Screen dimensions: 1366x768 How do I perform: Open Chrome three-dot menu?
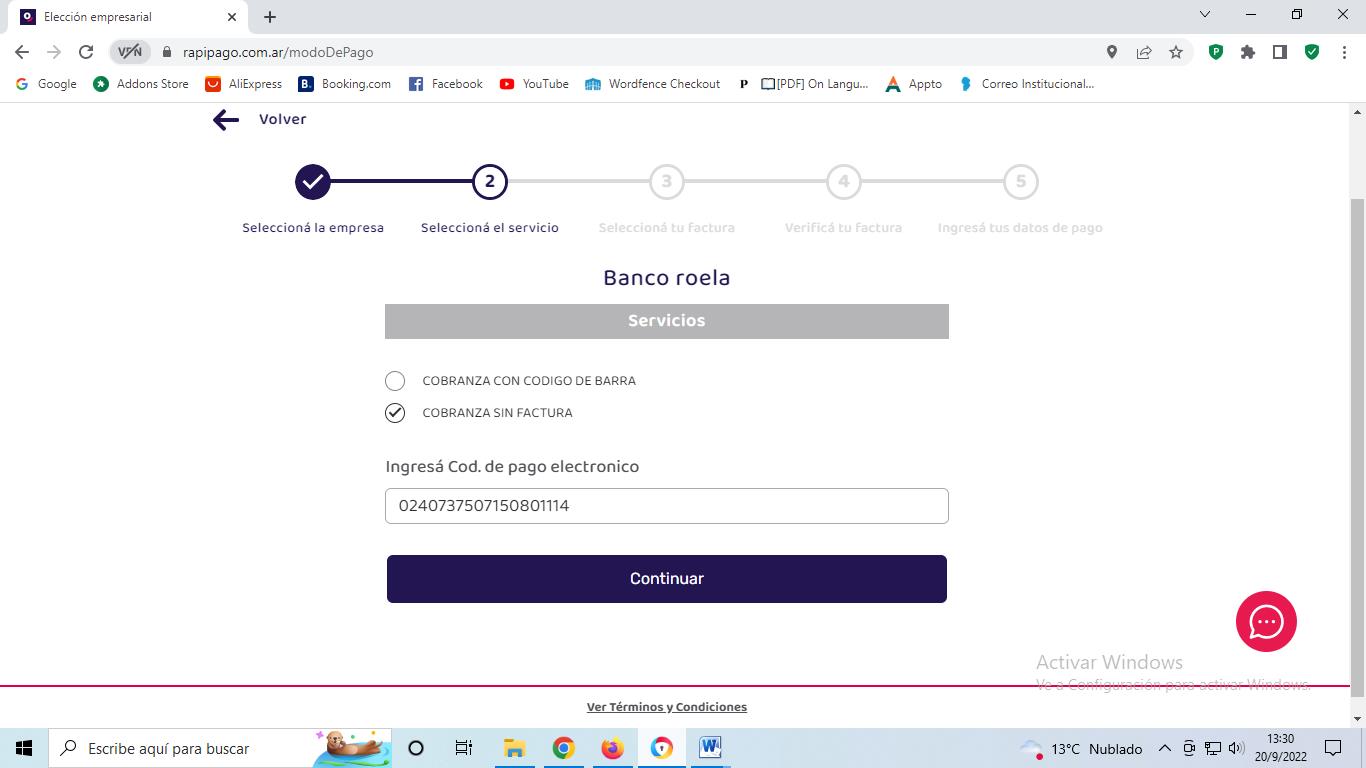[x=1344, y=52]
